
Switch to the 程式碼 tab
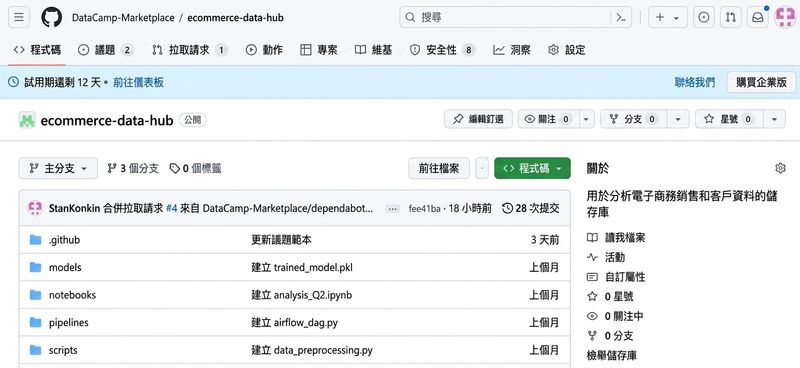[x=37, y=50]
